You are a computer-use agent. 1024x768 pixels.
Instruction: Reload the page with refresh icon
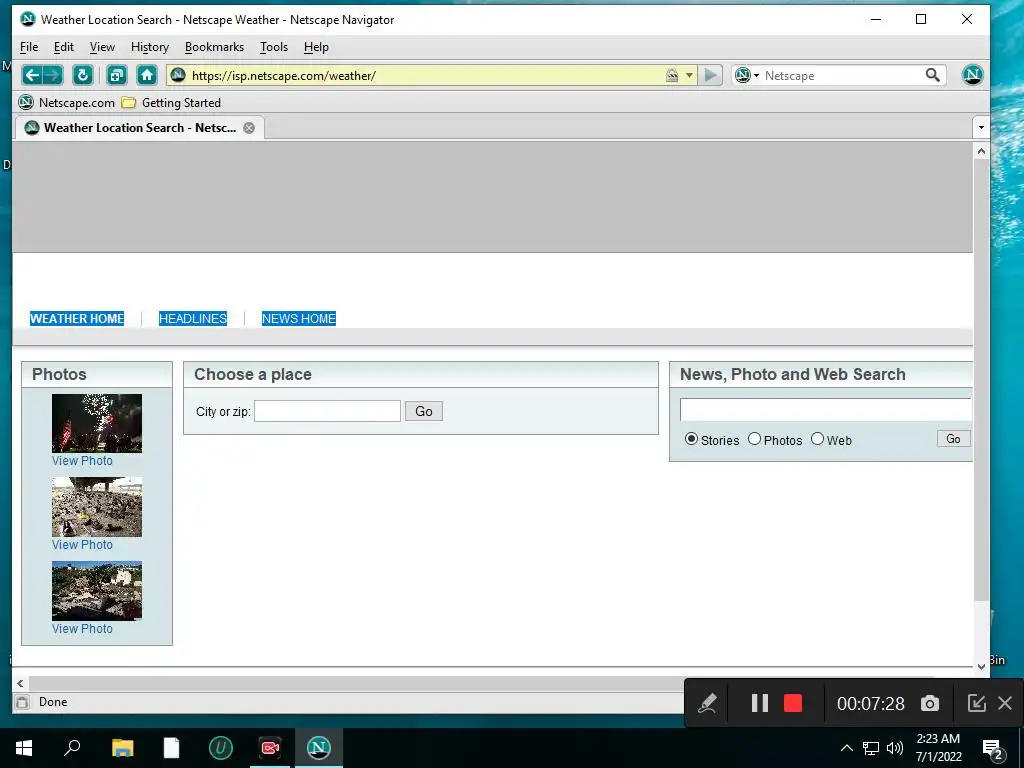(82, 75)
